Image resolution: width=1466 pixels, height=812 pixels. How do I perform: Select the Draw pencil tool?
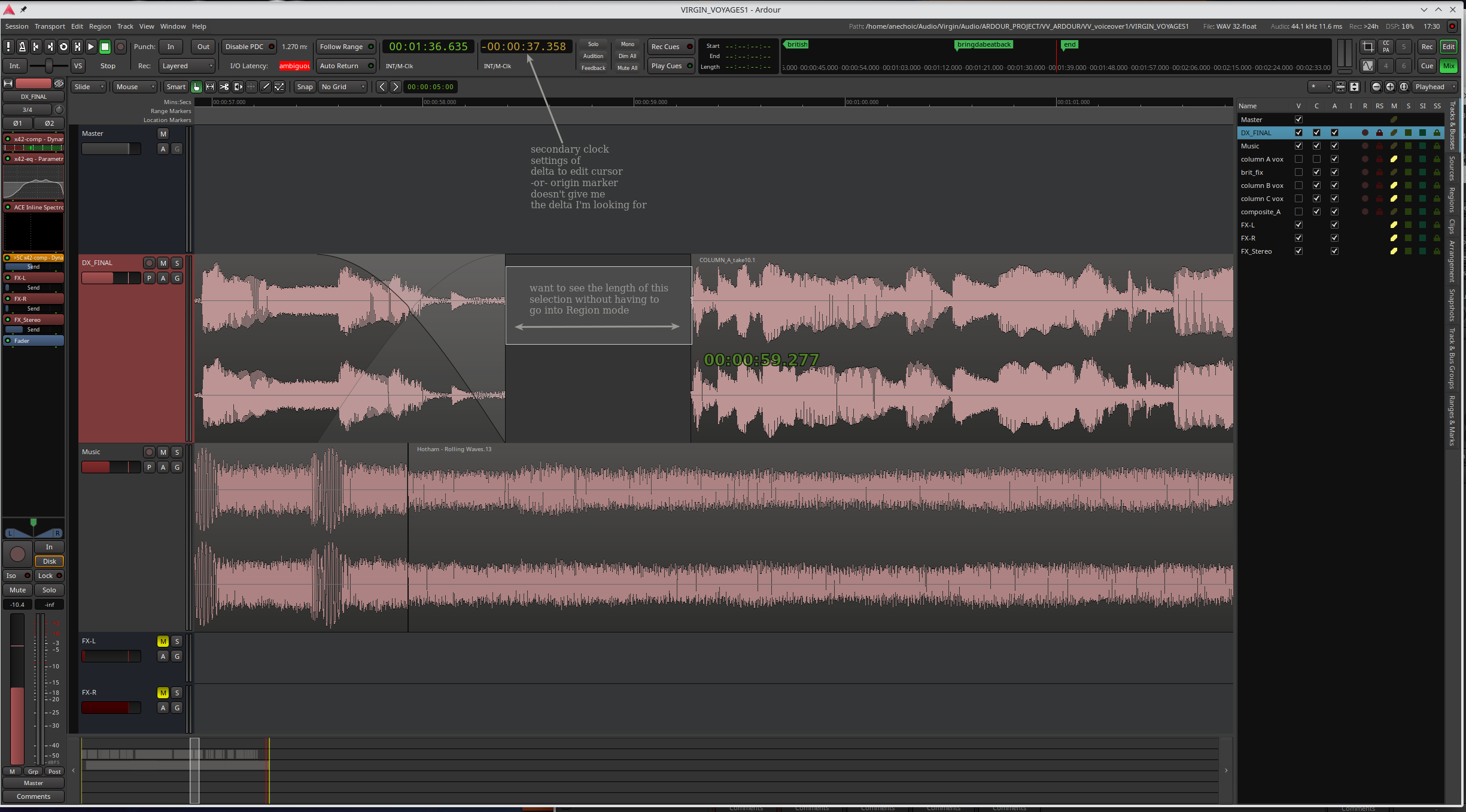(266, 87)
